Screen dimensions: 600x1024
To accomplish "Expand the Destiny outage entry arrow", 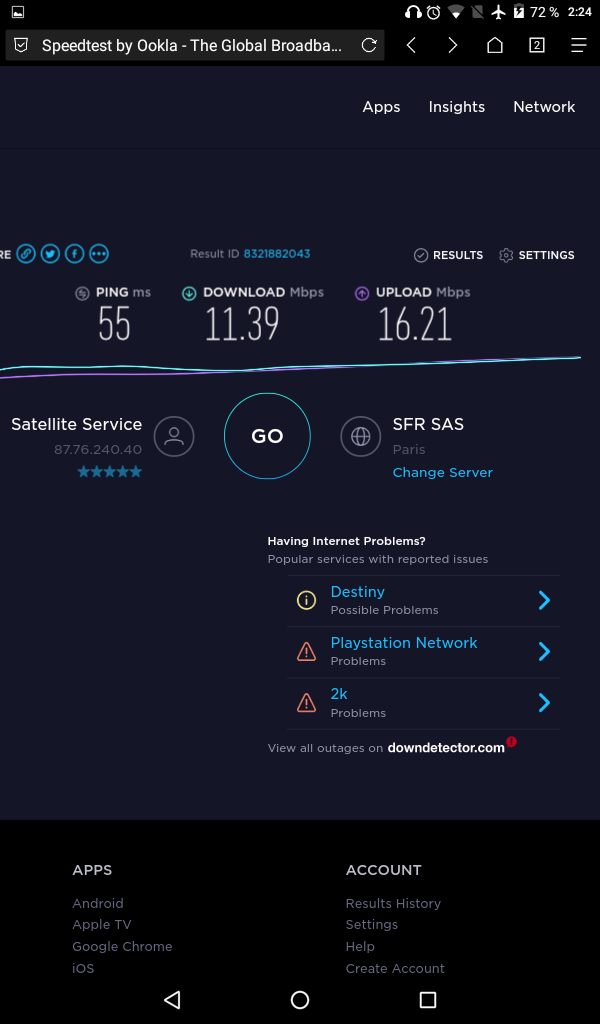I will [544, 600].
